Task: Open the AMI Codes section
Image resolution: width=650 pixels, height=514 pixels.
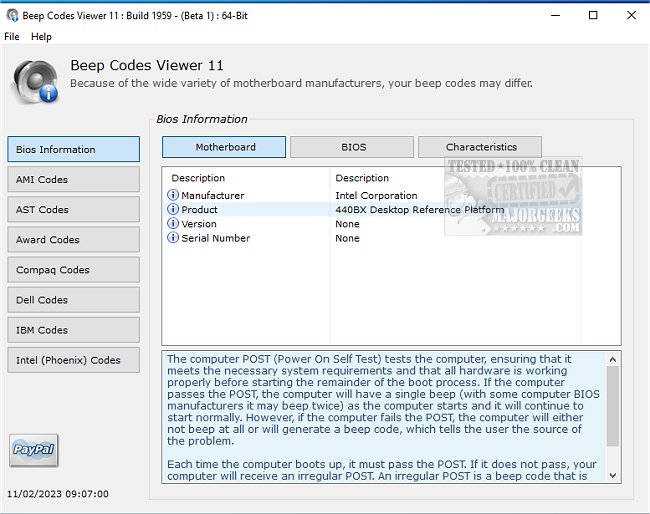Action: coord(73,180)
